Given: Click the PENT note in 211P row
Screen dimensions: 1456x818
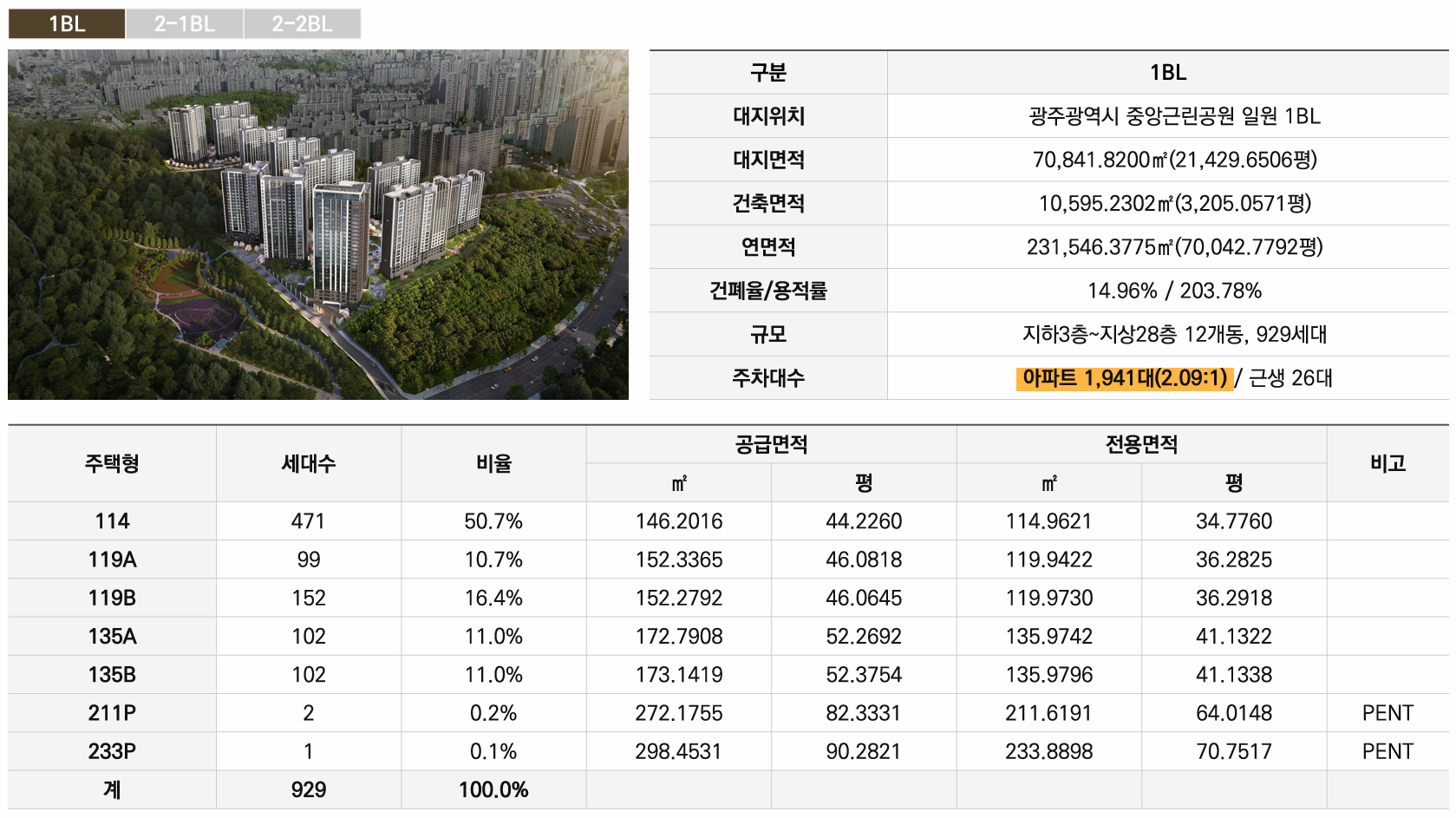Looking at the screenshot, I should [x=1387, y=713].
